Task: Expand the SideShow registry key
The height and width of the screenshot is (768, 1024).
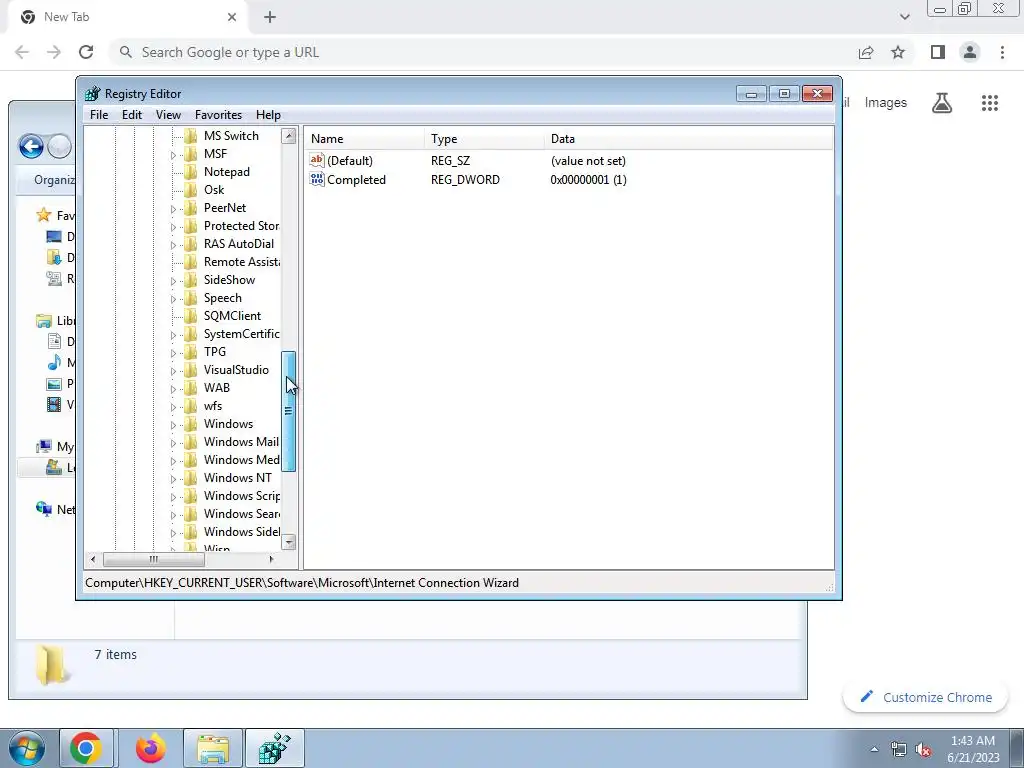Action: click(173, 281)
